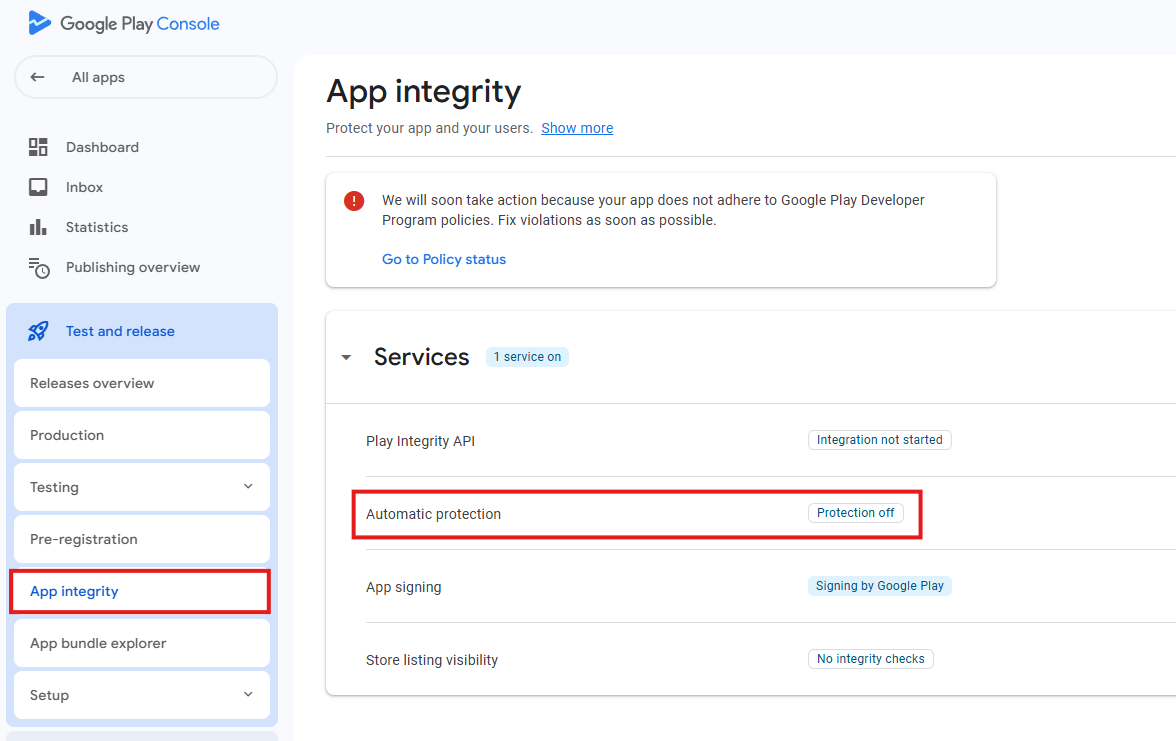This screenshot has height=741, width=1176.
Task: Click the App integrity page title
Action: coord(424,92)
